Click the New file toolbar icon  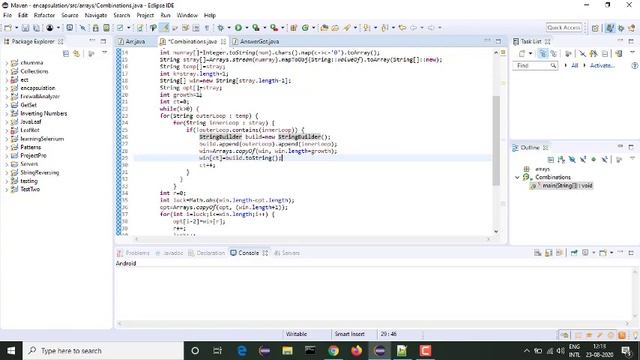coord(7,28)
